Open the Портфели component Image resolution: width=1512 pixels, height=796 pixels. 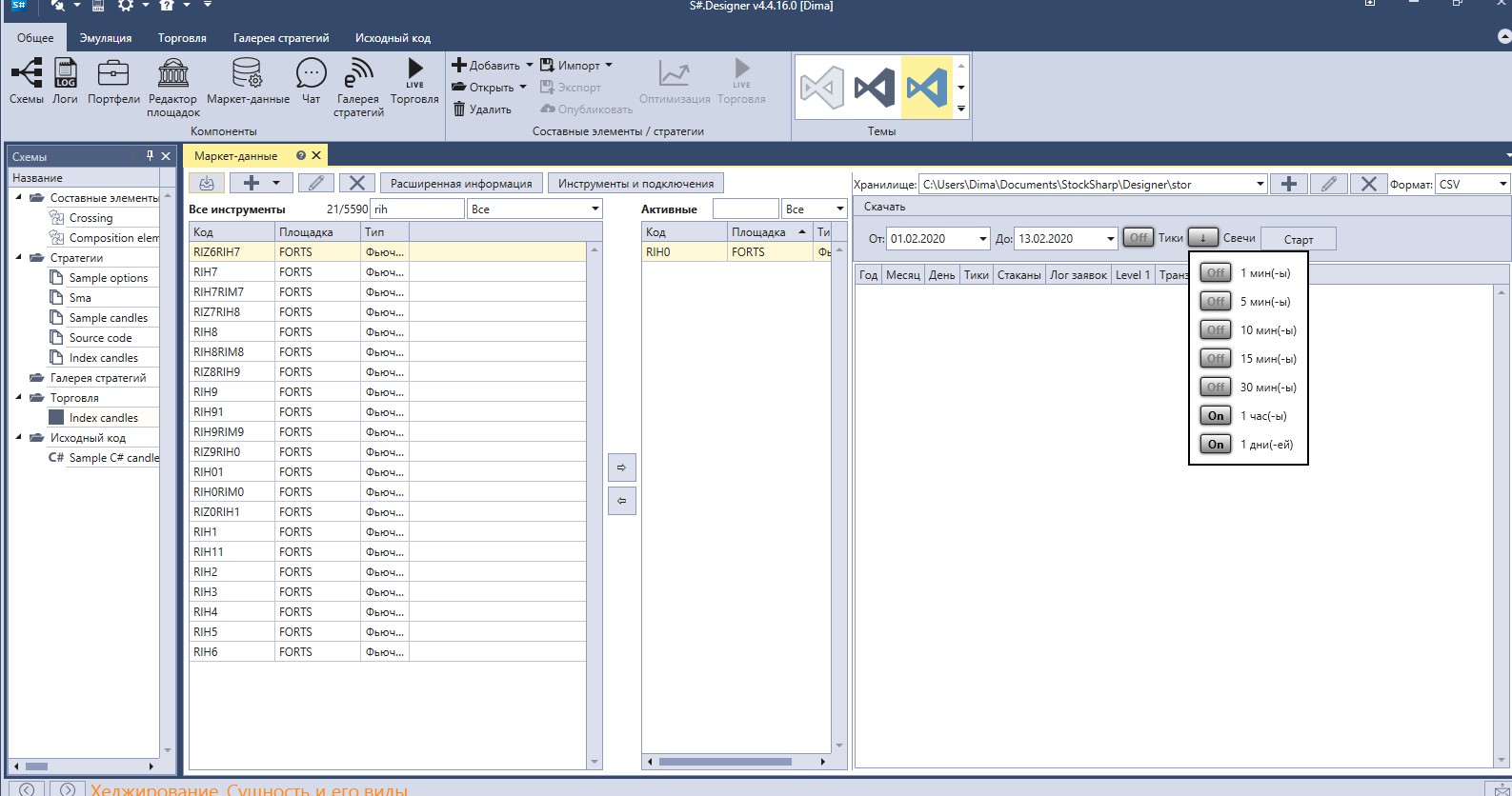113,81
